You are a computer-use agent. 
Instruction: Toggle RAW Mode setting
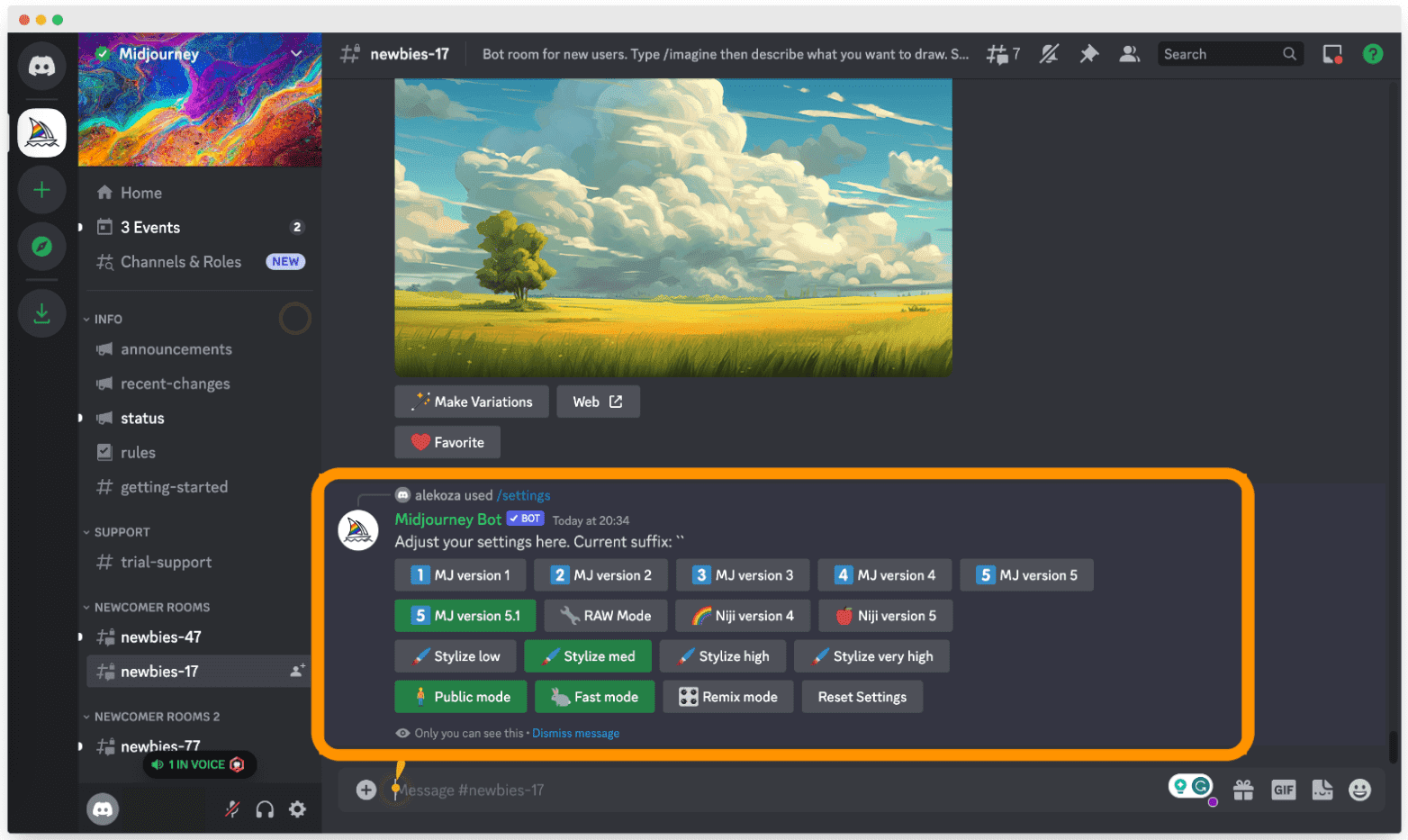click(x=606, y=616)
